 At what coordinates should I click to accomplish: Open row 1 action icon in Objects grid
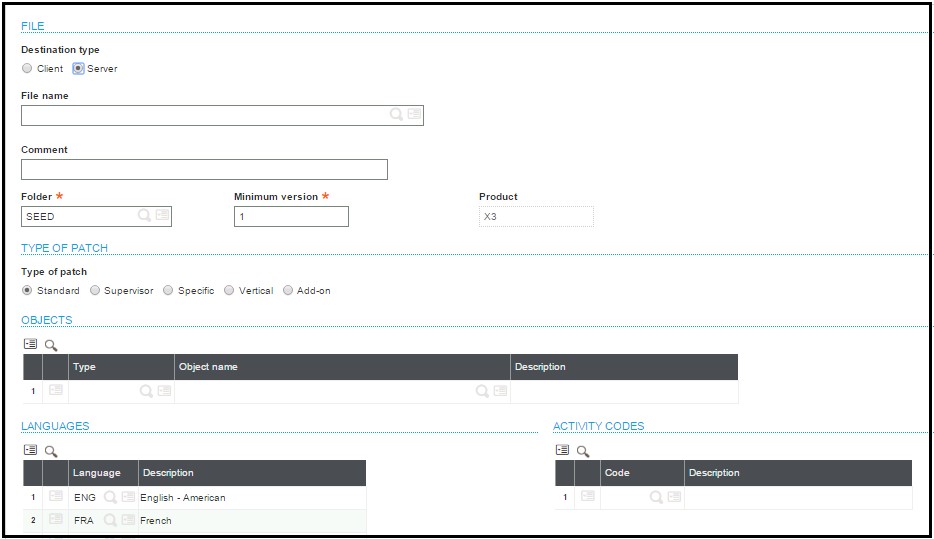[x=56, y=390]
